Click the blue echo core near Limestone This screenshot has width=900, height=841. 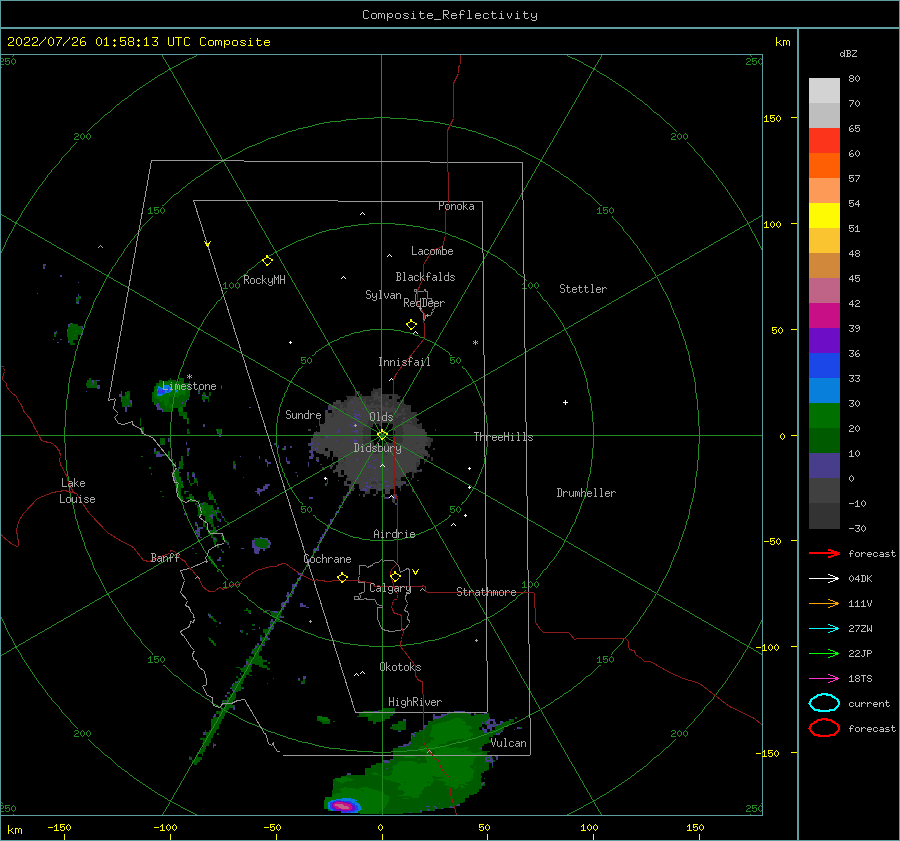163,392
